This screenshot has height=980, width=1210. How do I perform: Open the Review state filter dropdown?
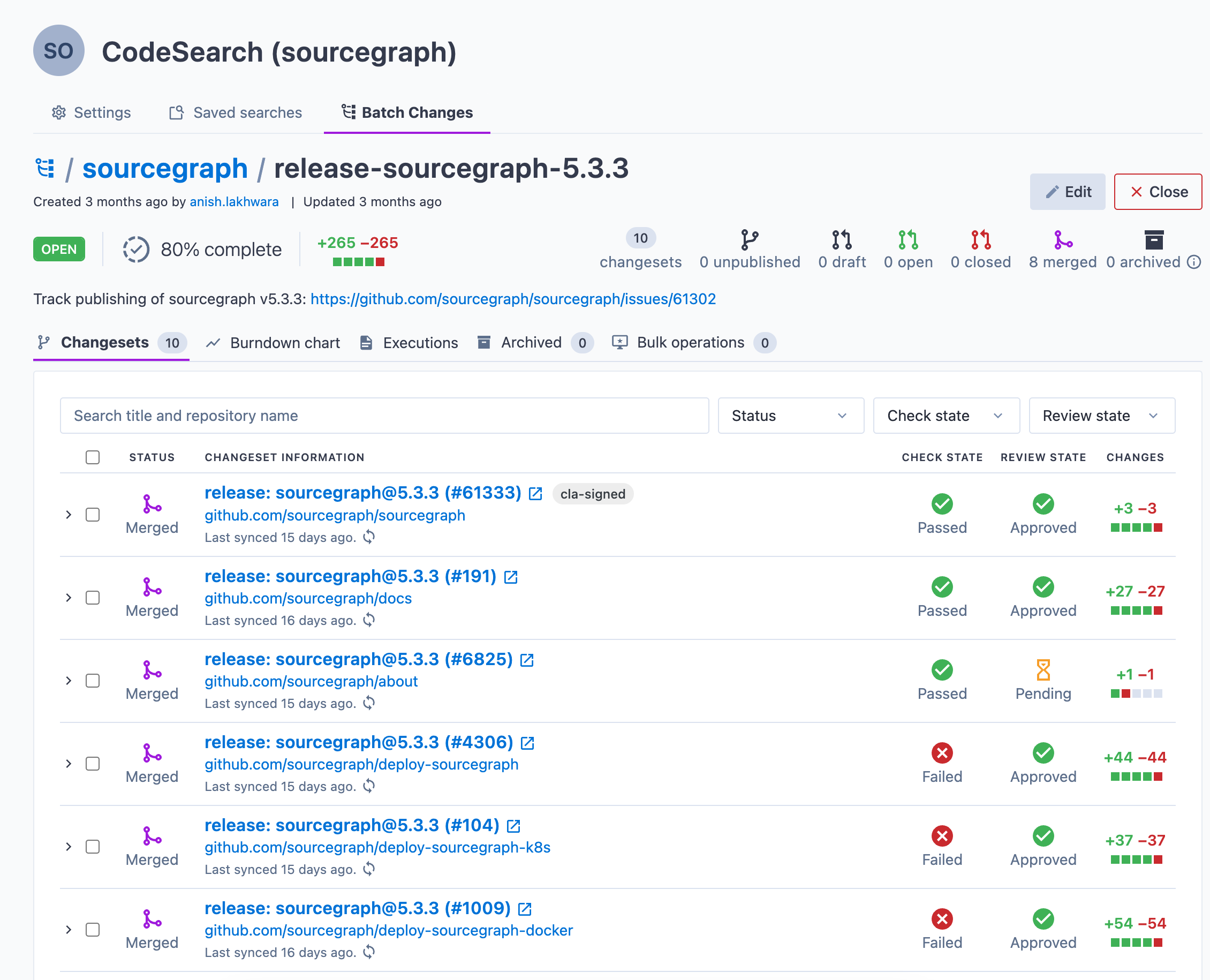click(x=1102, y=416)
